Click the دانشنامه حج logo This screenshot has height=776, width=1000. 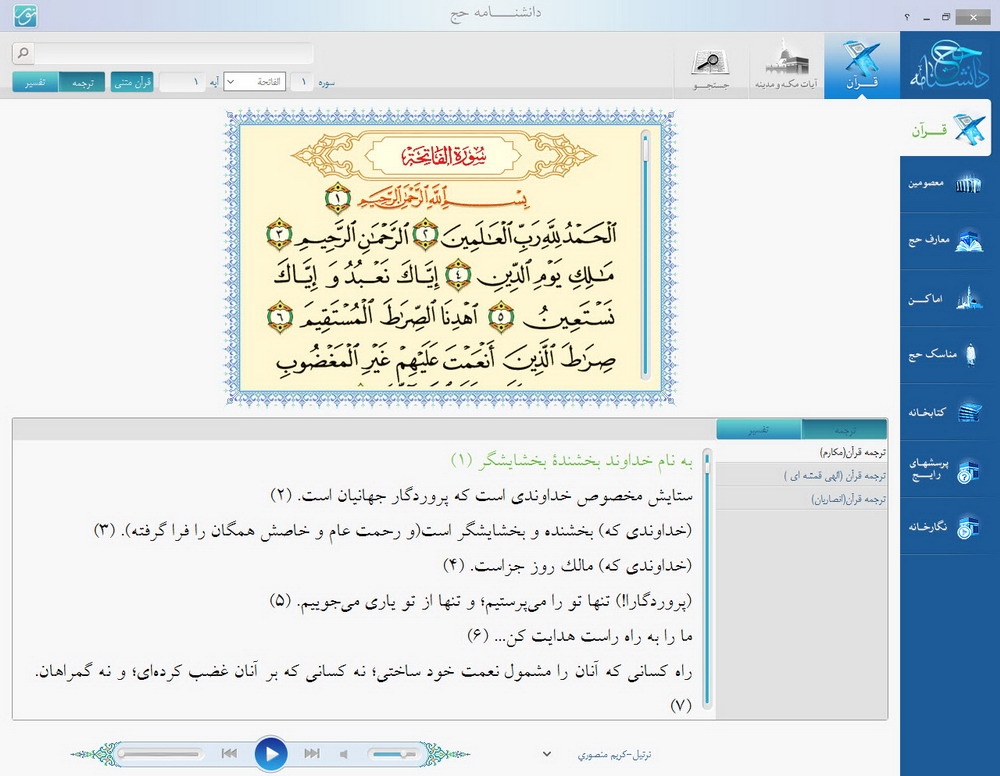(949, 66)
